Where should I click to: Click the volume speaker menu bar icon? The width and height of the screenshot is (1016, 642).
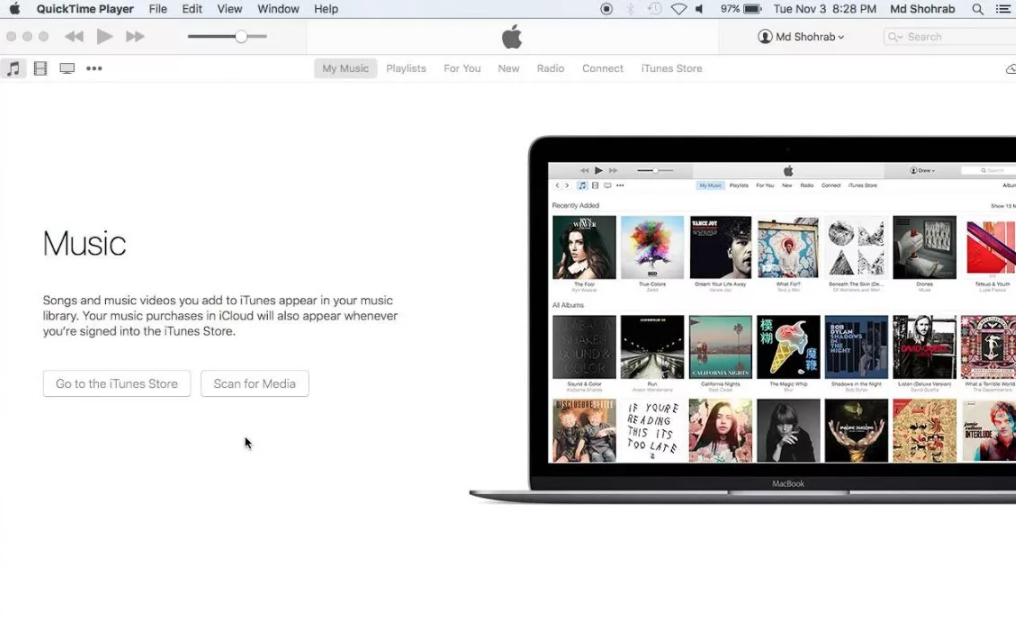699,9
